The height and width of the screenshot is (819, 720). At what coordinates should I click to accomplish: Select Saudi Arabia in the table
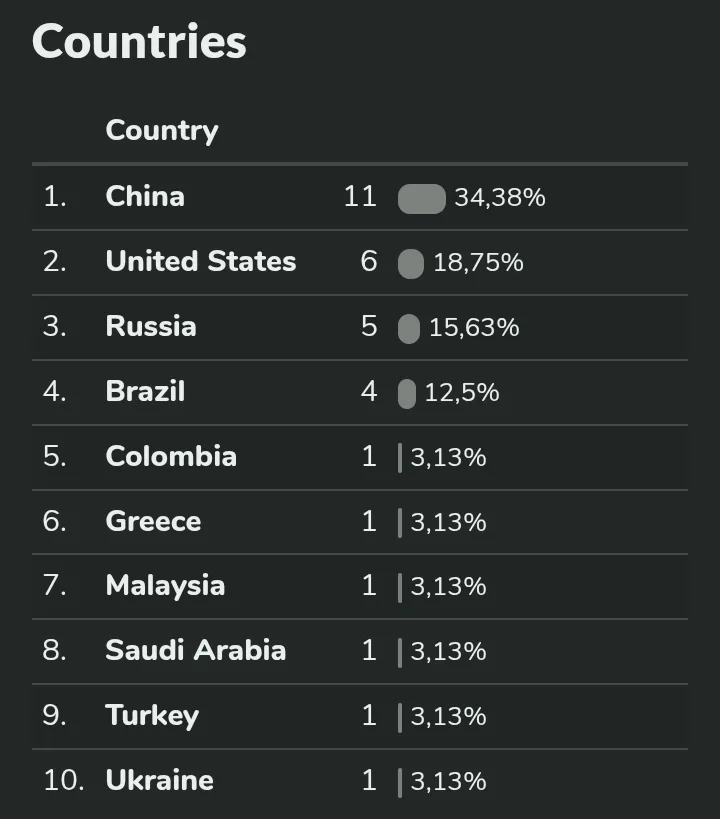[x=195, y=651]
